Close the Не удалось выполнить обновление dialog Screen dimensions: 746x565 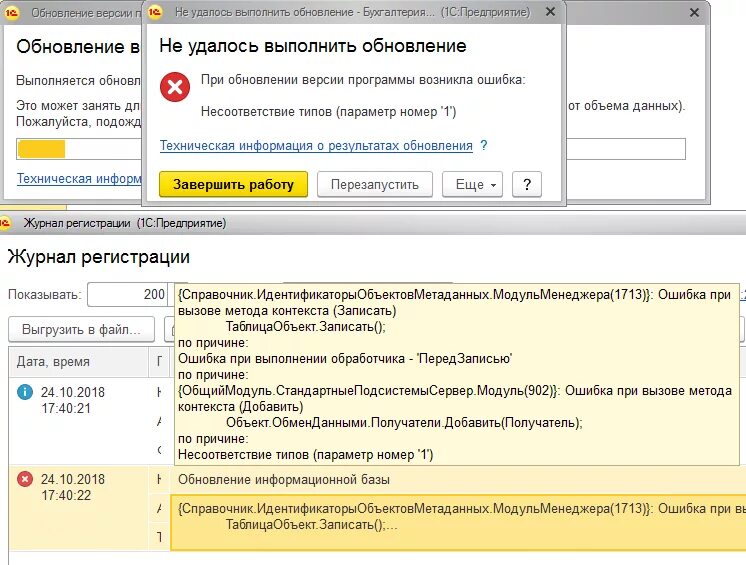coord(550,11)
